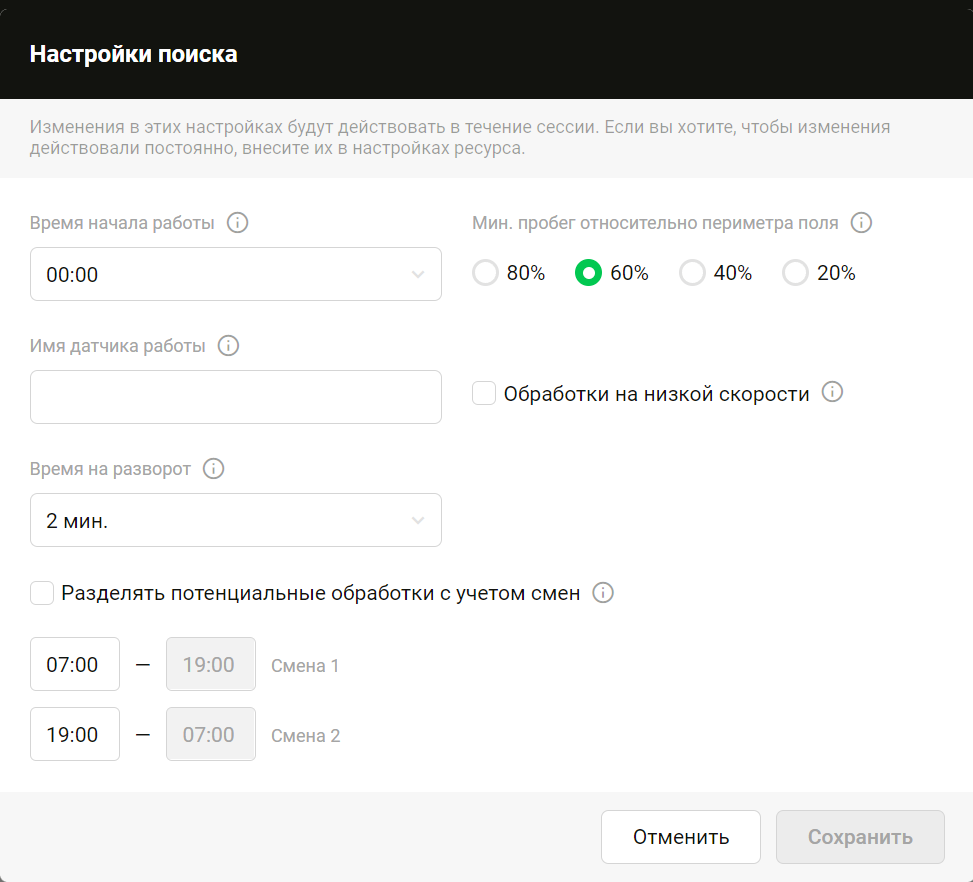Select the 07:00 start field for Смена 1

[x=75, y=663]
